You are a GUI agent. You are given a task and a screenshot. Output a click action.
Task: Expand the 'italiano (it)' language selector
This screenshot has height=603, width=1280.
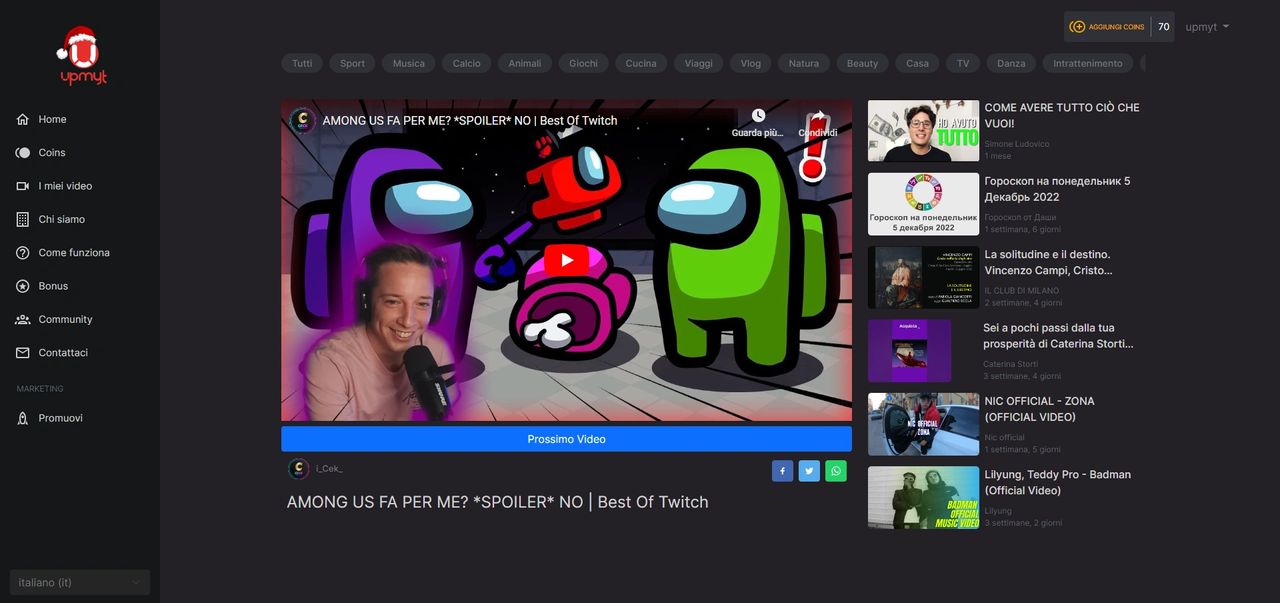coord(79,582)
